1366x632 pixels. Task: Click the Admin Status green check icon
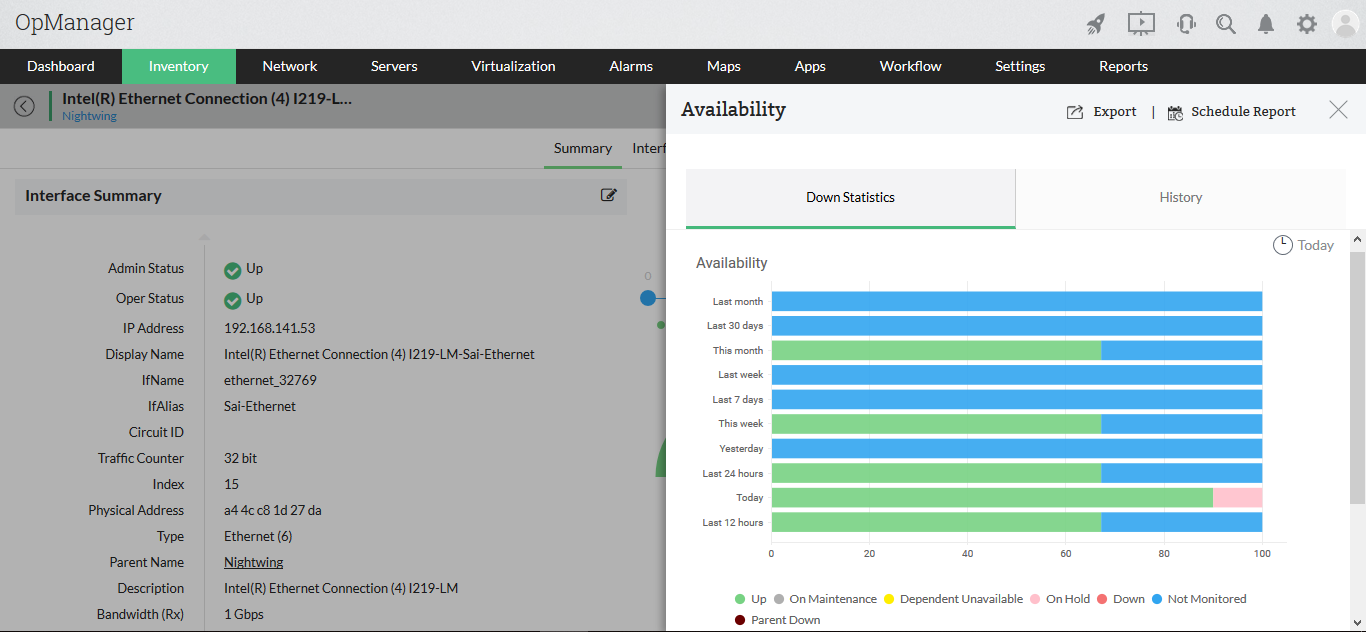(233, 270)
